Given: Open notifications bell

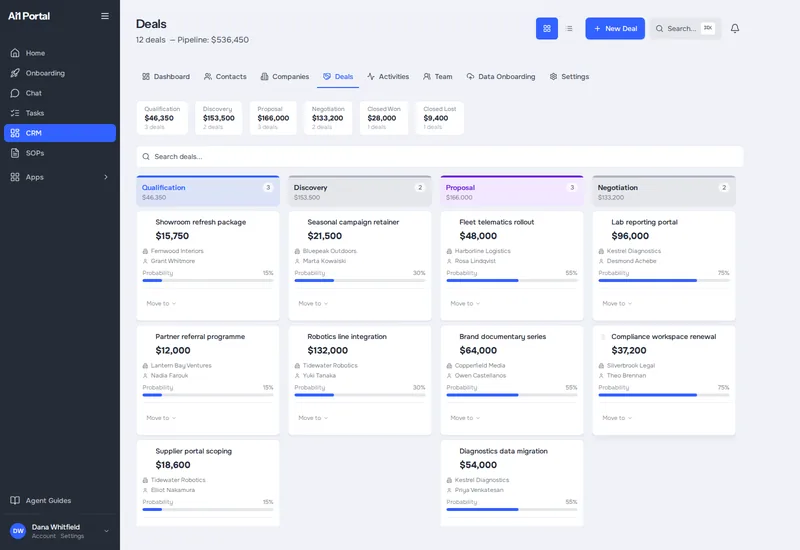Looking at the screenshot, I should point(735,29).
